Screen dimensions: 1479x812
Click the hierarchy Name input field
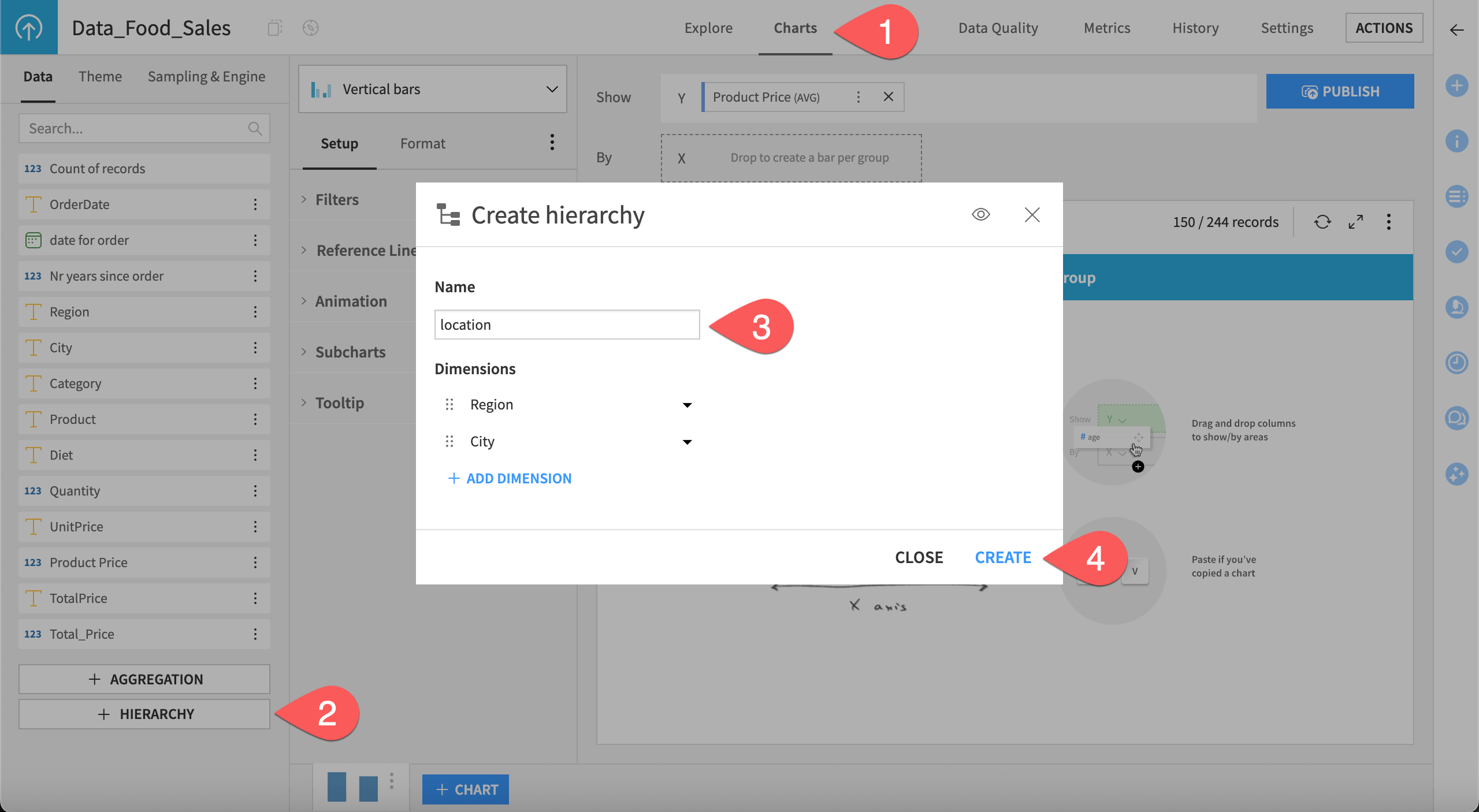(566, 325)
